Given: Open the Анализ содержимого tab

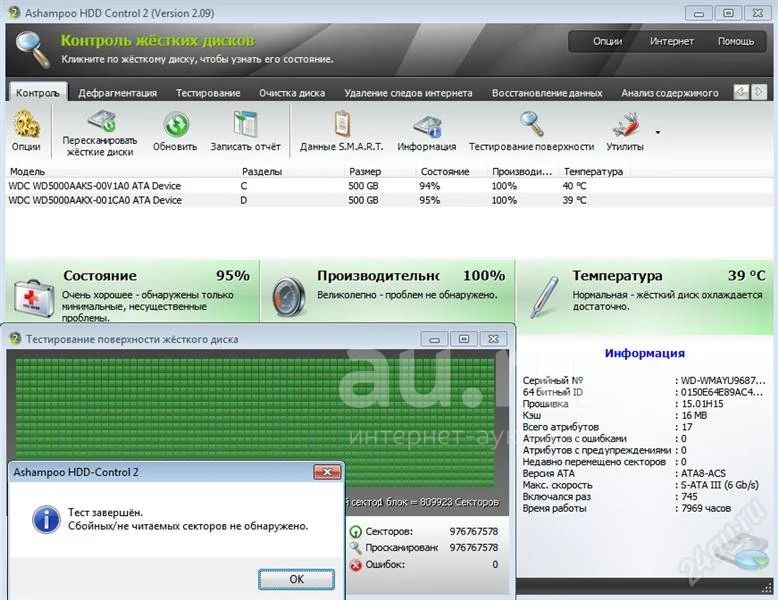Looking at the screenshot, I should tap(670, 93).
